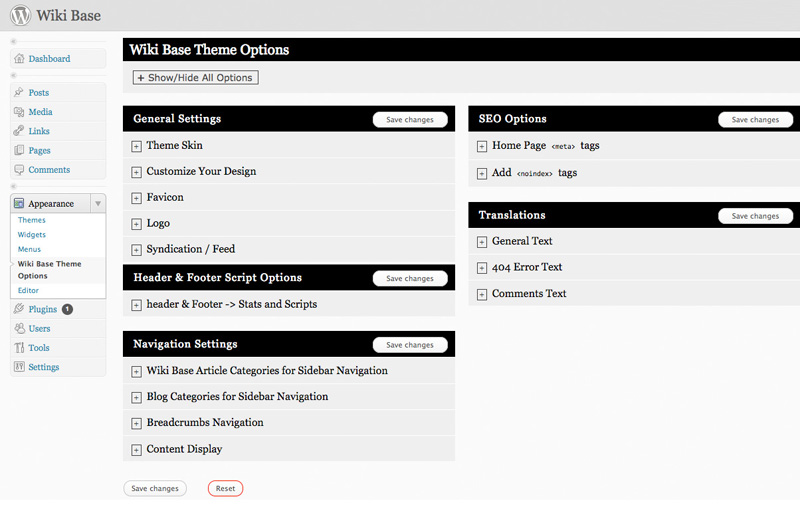Click the red Reset button
Viewport: 800px width, 511px height.
[x=226, y=488]
